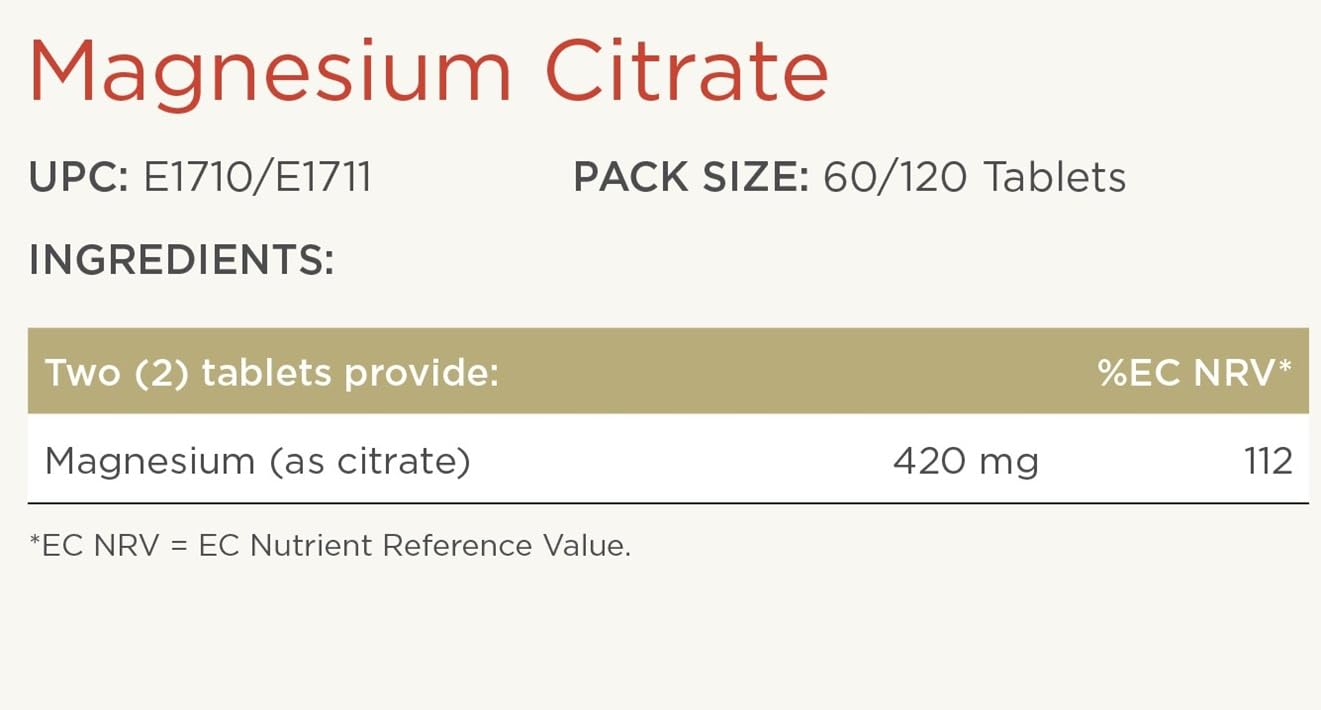Image resolution: width=1321 pixels, height=710 pixels.
Task: Select the "420 mg" amount value
Action: click(965, 461)
